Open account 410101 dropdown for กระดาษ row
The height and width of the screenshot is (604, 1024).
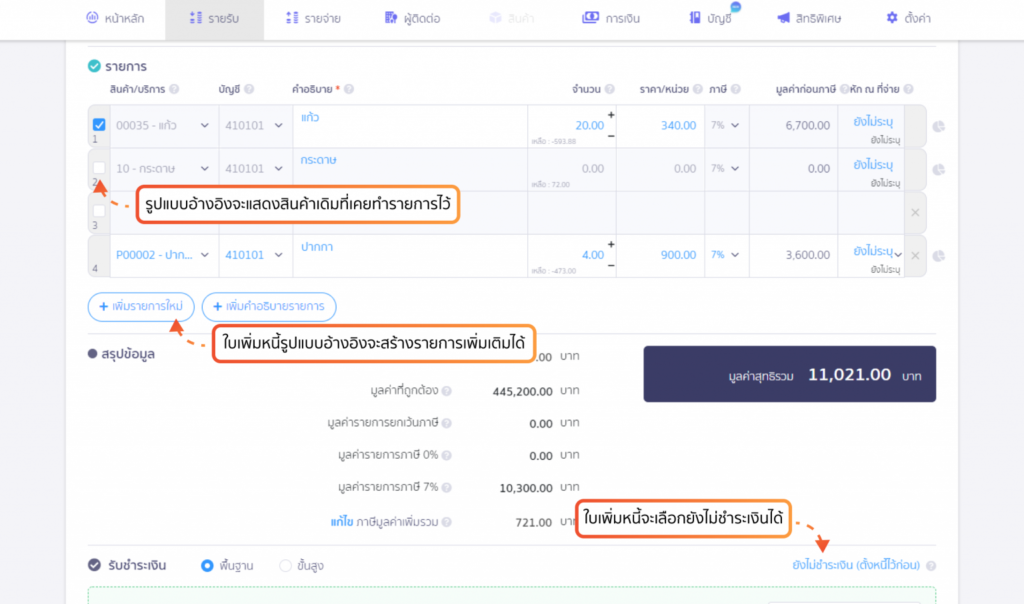253,168
